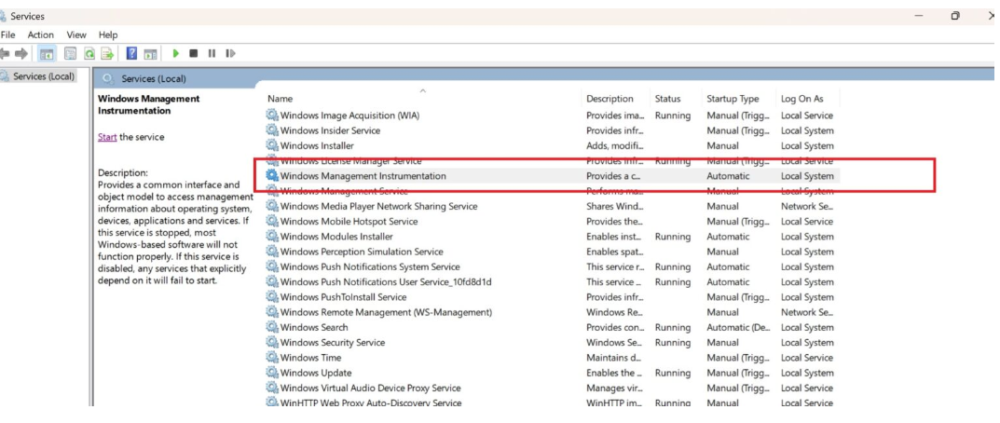The image size is (1000, 423).
Task: Click gear icon beside Windows Search
Action: (272, 327)
